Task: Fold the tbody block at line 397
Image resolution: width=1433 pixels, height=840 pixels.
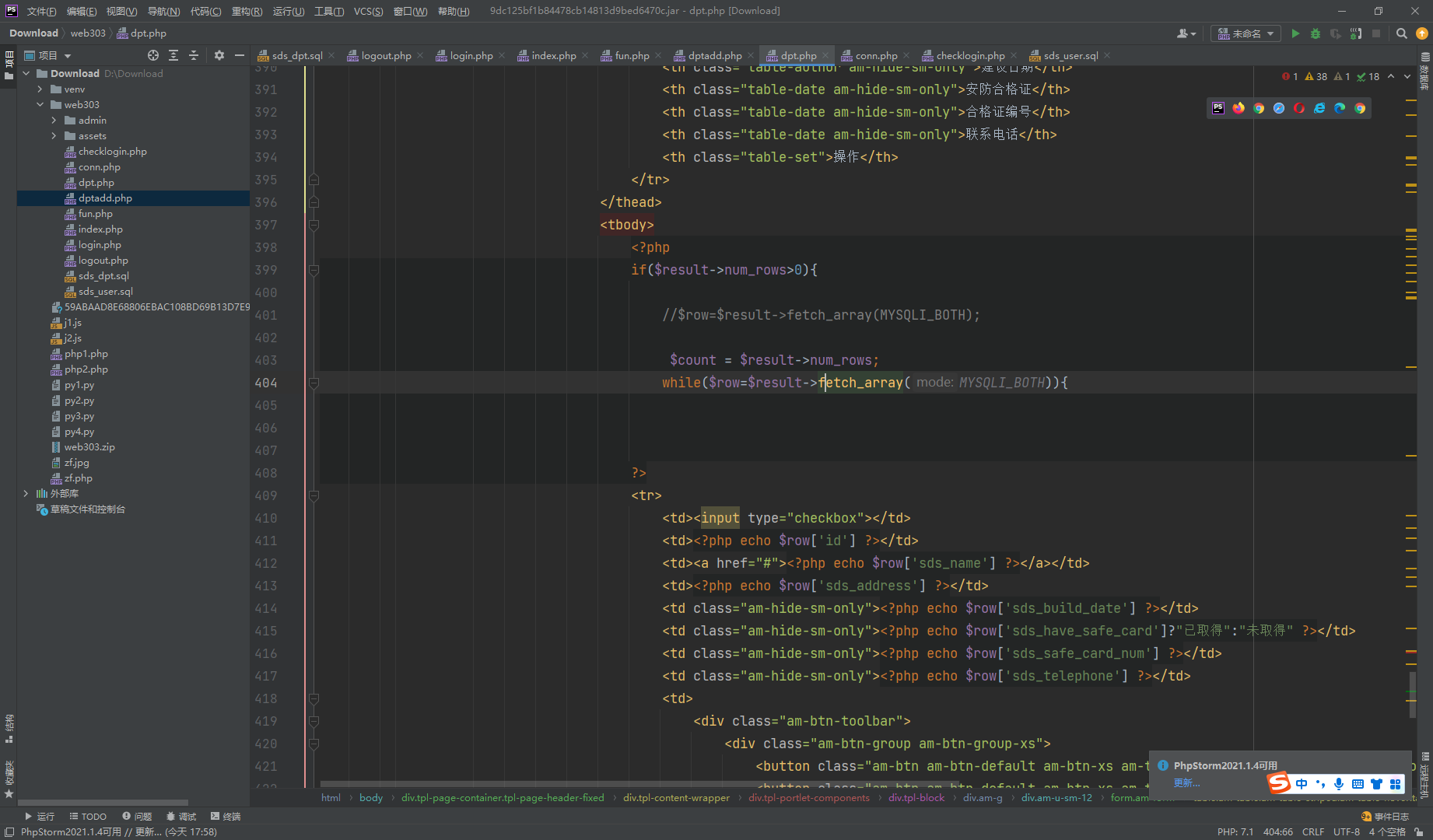Action: tap(314, 225)
